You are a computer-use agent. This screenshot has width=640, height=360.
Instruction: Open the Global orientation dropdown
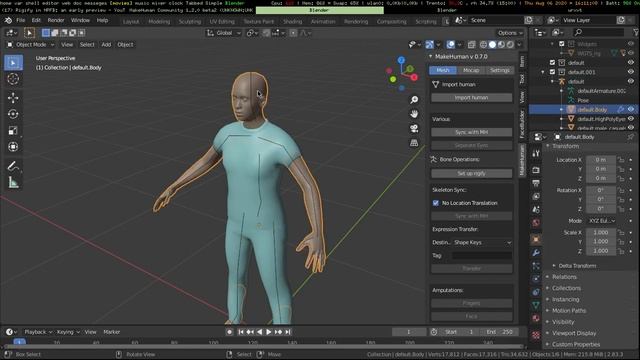(224, 33)
